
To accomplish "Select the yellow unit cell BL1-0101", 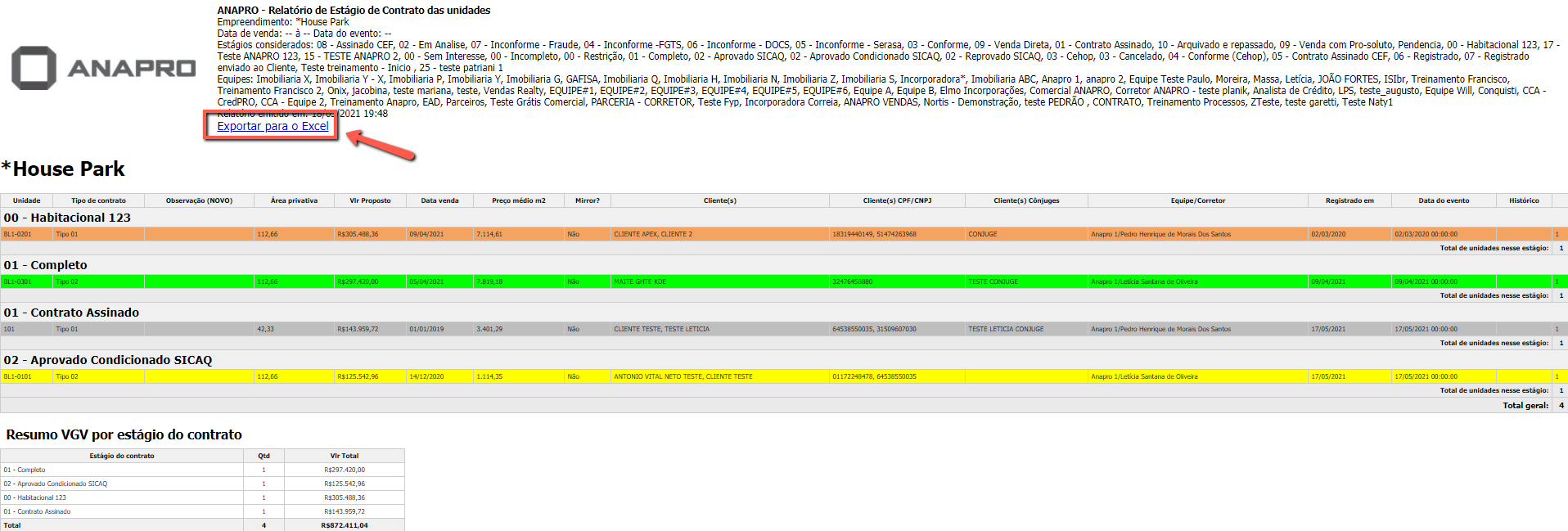I will pyautogui.click(x=18, y=376).
